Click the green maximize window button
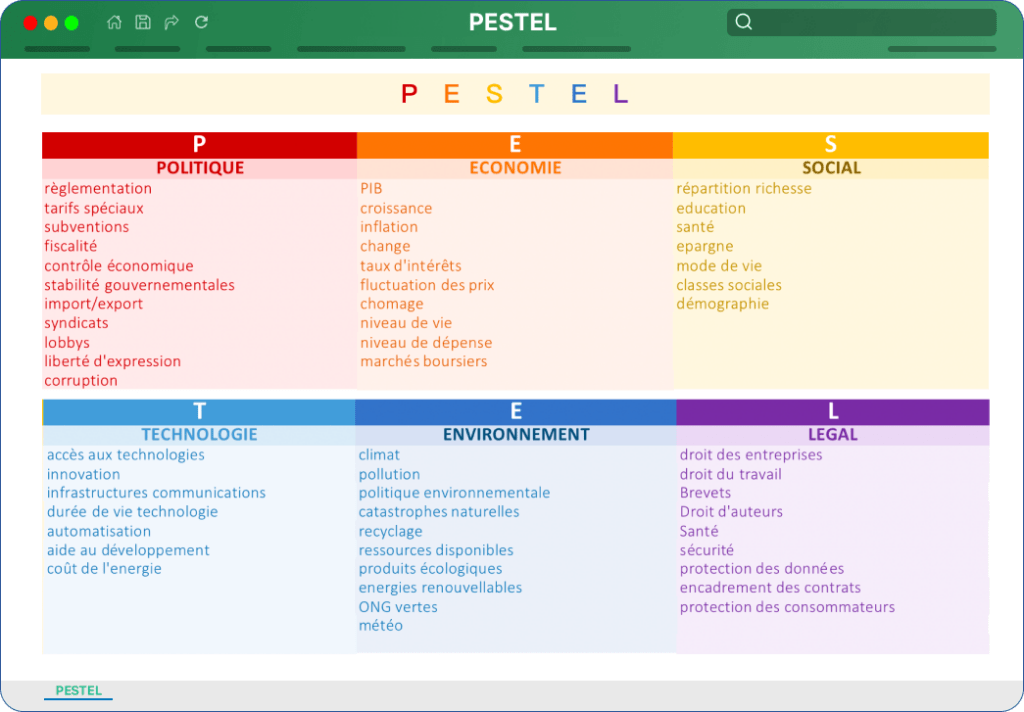The image size is (1024, 712). click(72, 23)
